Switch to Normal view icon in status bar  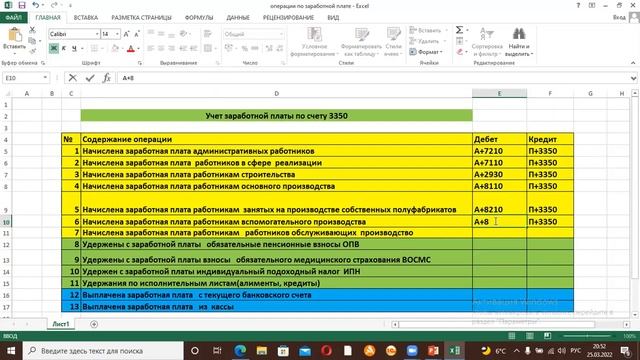(511, 336)
